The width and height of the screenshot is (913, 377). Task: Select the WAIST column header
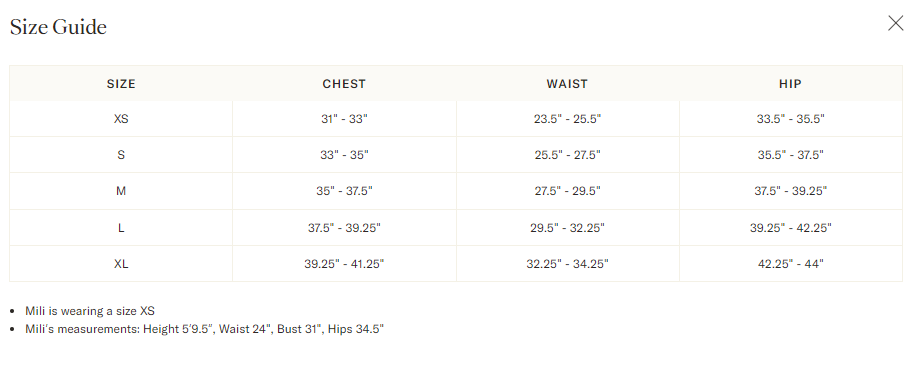(x=567, y=84)
